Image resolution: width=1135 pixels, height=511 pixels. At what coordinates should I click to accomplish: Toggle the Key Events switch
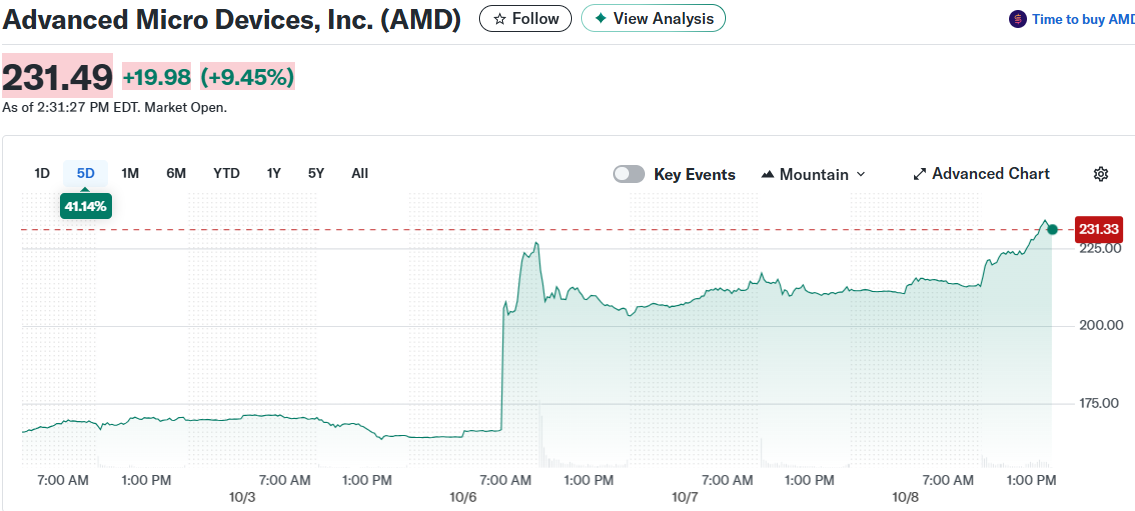[x=629, y=174]
